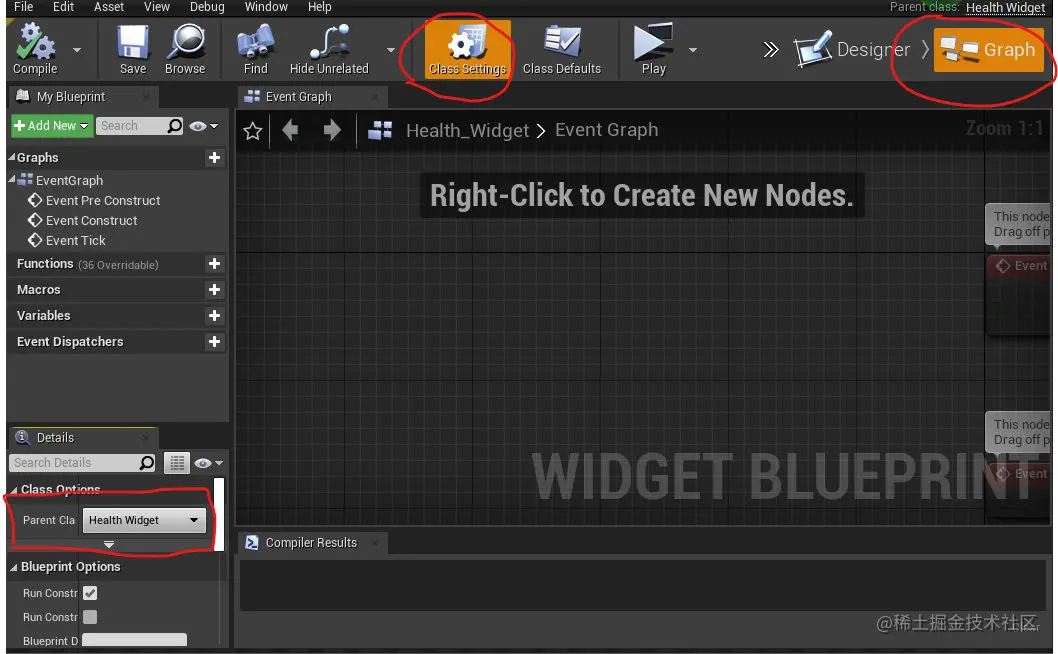Open the Edit menu

pos(63,7)
